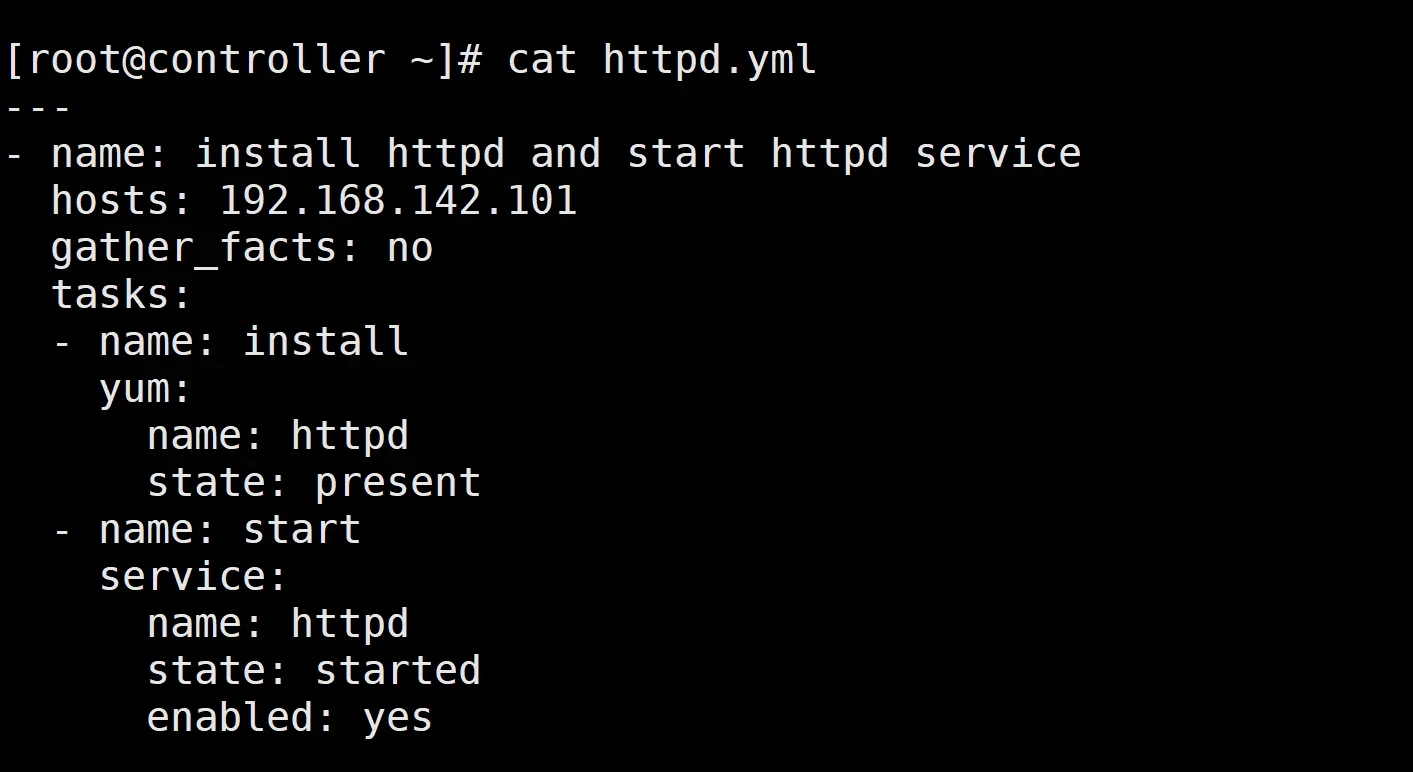Click the "hosts:" key
This screenshot has height=772, width=1413.
click(122, 201)
